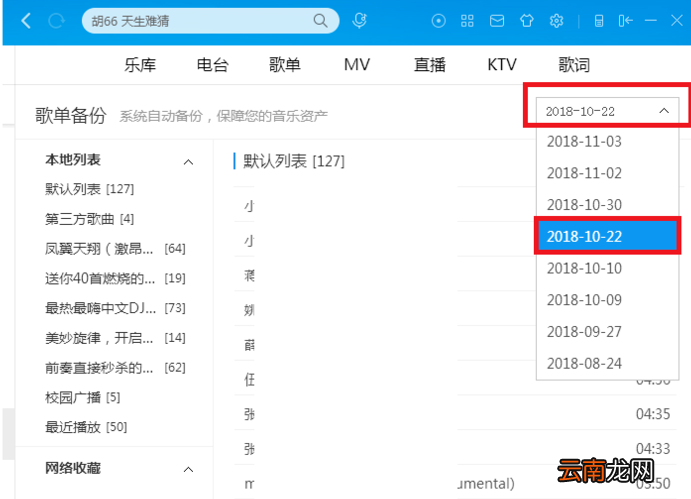Open the 歌单 tab
Viewport: 691px width, 499px height.
click(x=284, y=65)
